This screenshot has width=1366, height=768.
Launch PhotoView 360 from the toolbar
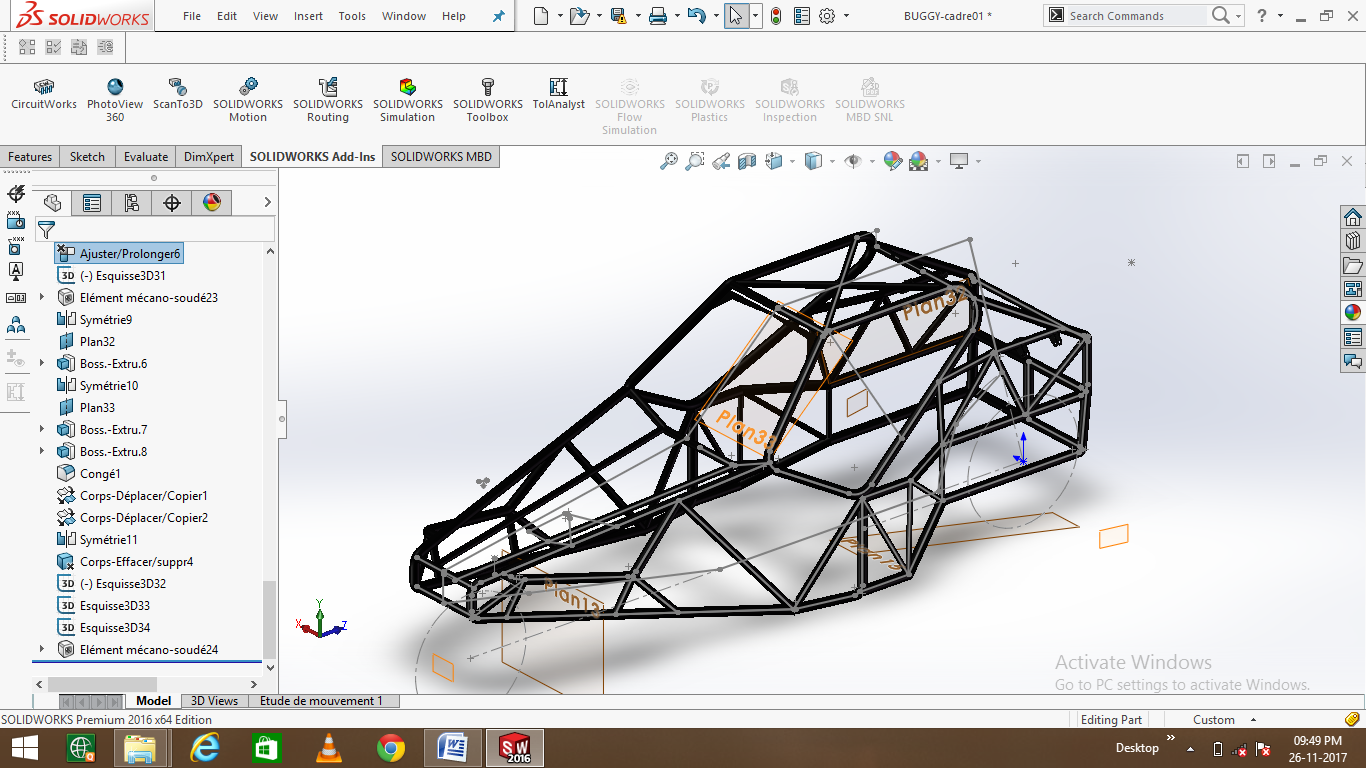(115, 97)
